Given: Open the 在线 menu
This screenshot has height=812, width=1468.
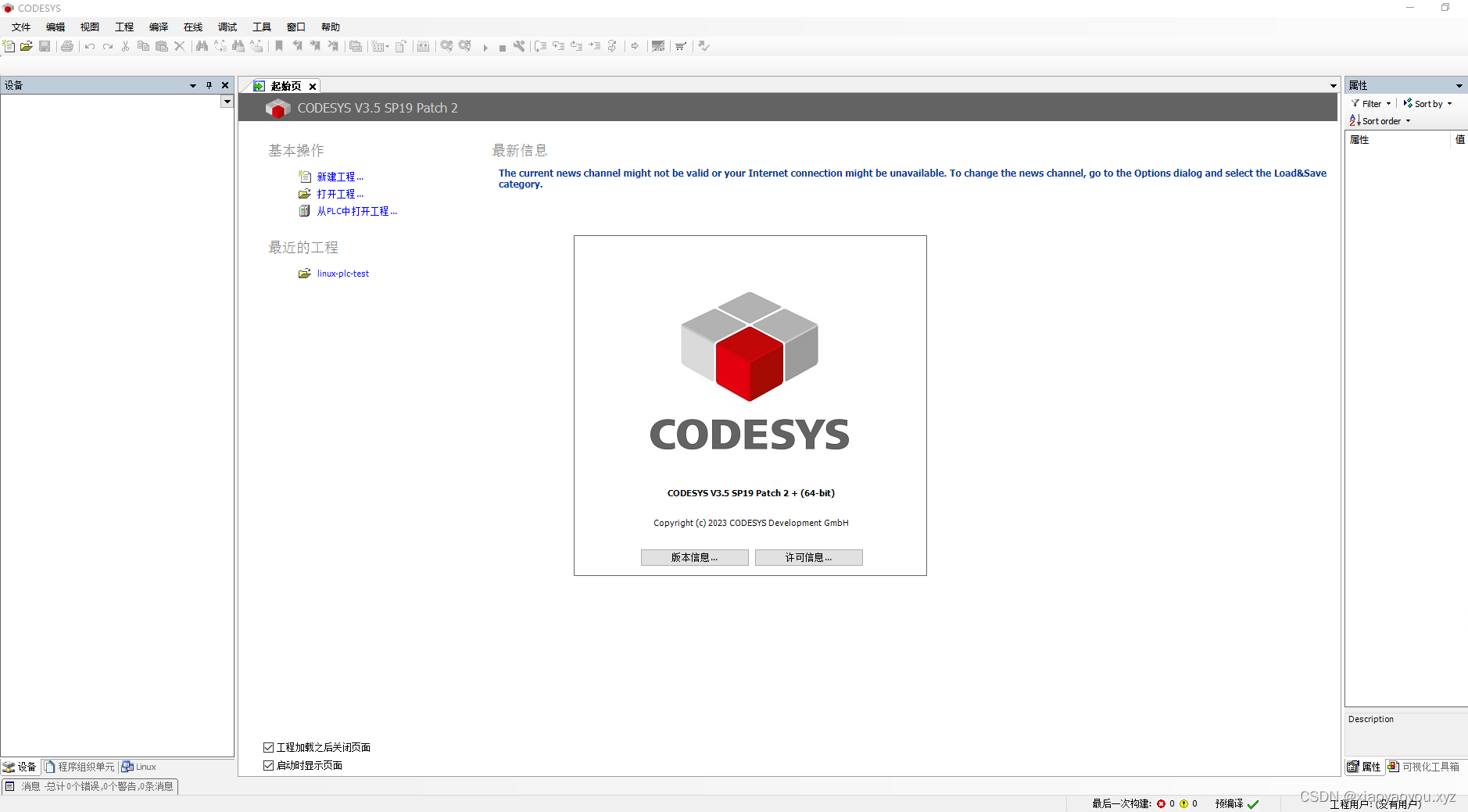Looking at the screenshot, I should click(x=193, y=27).
